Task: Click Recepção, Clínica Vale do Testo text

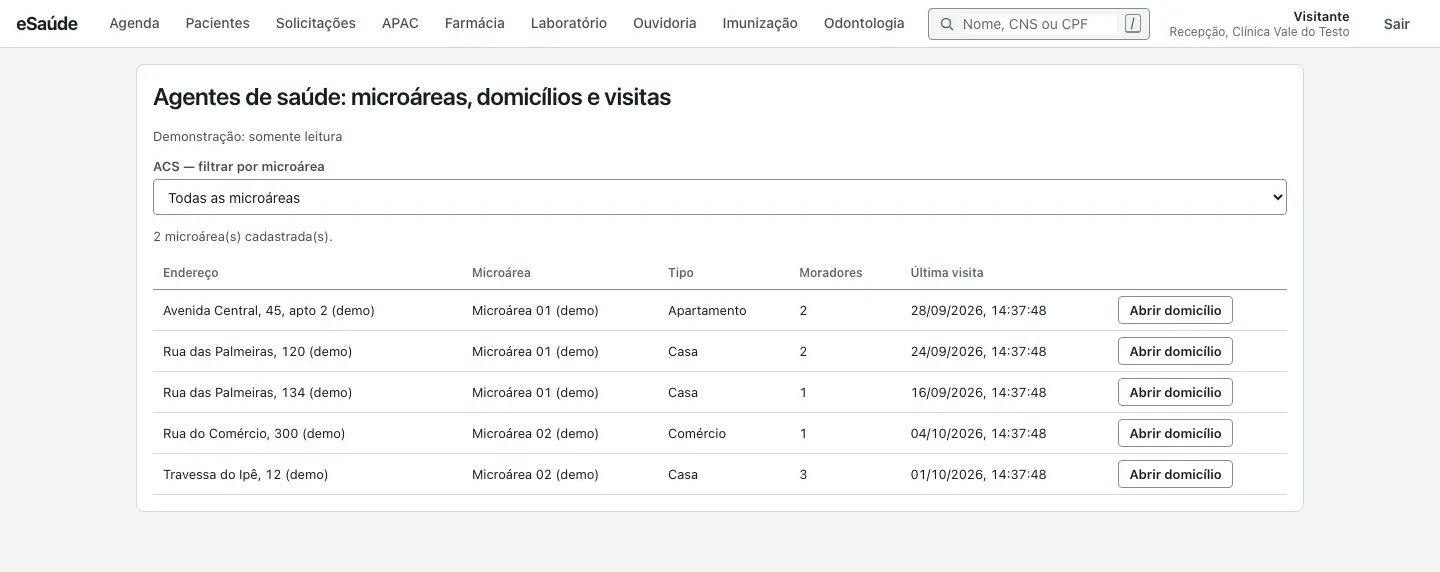Action: pos(1259,32)
